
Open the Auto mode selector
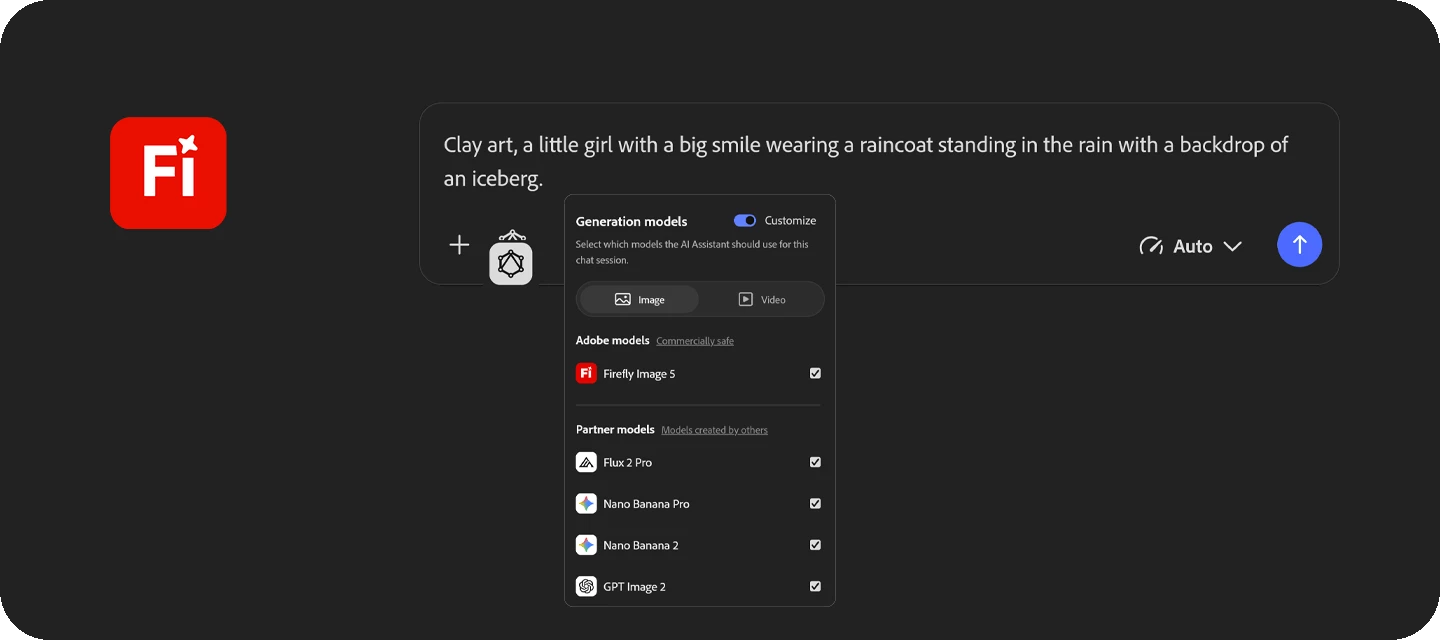coord(1191,246)
